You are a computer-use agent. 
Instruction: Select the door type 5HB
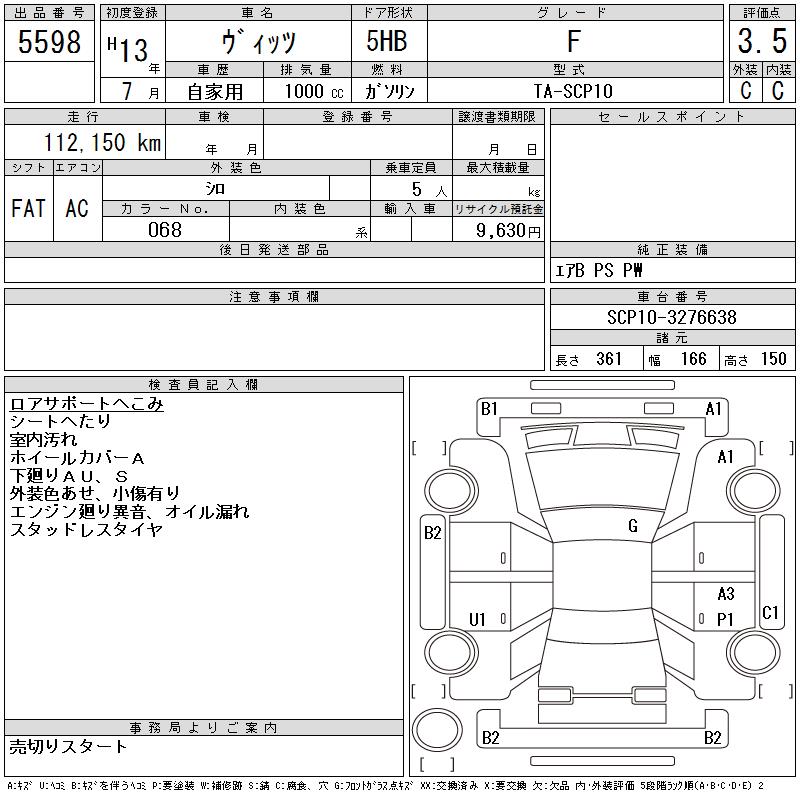[x=387, y=41]
